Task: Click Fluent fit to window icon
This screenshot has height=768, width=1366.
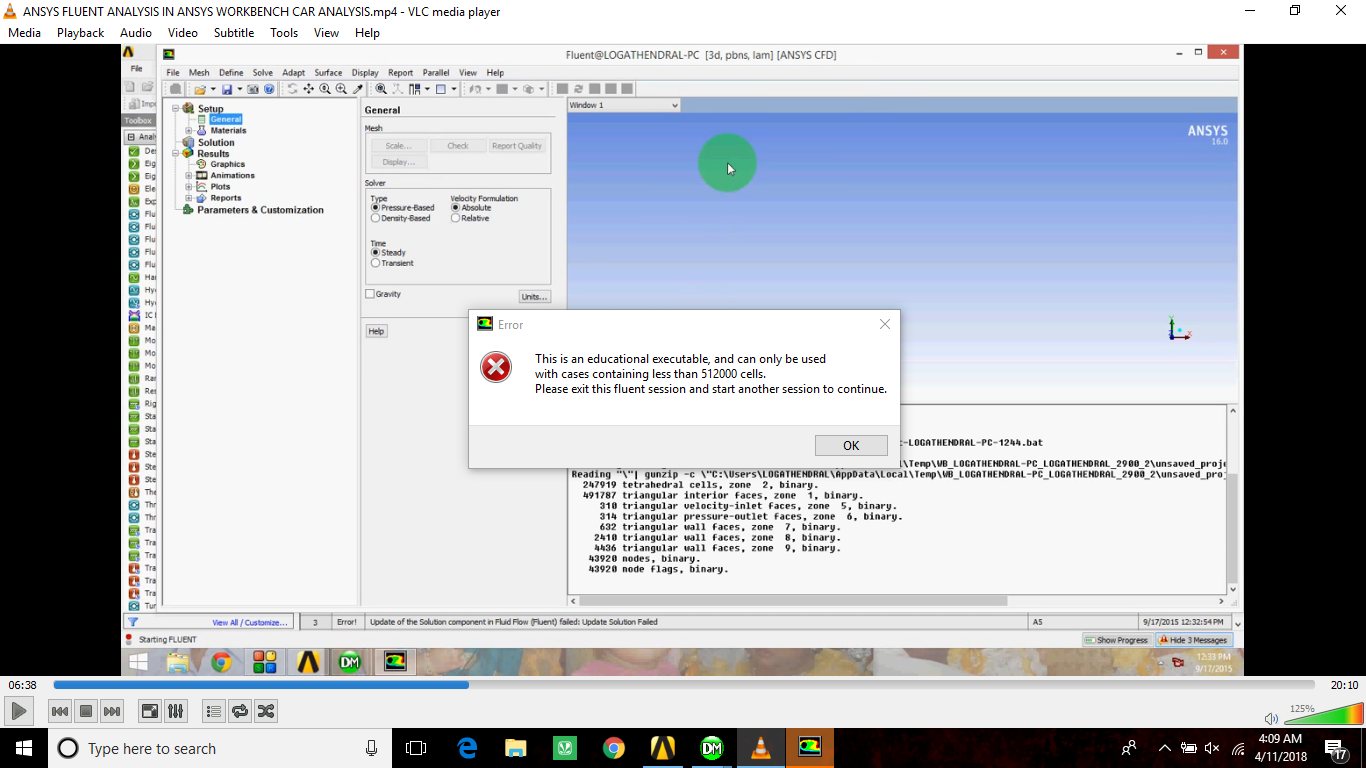Action: pos(381,89)
